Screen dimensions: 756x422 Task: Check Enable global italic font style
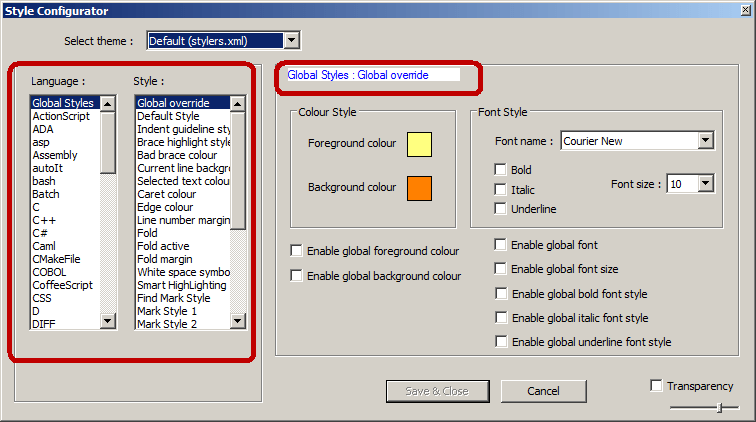501,317
